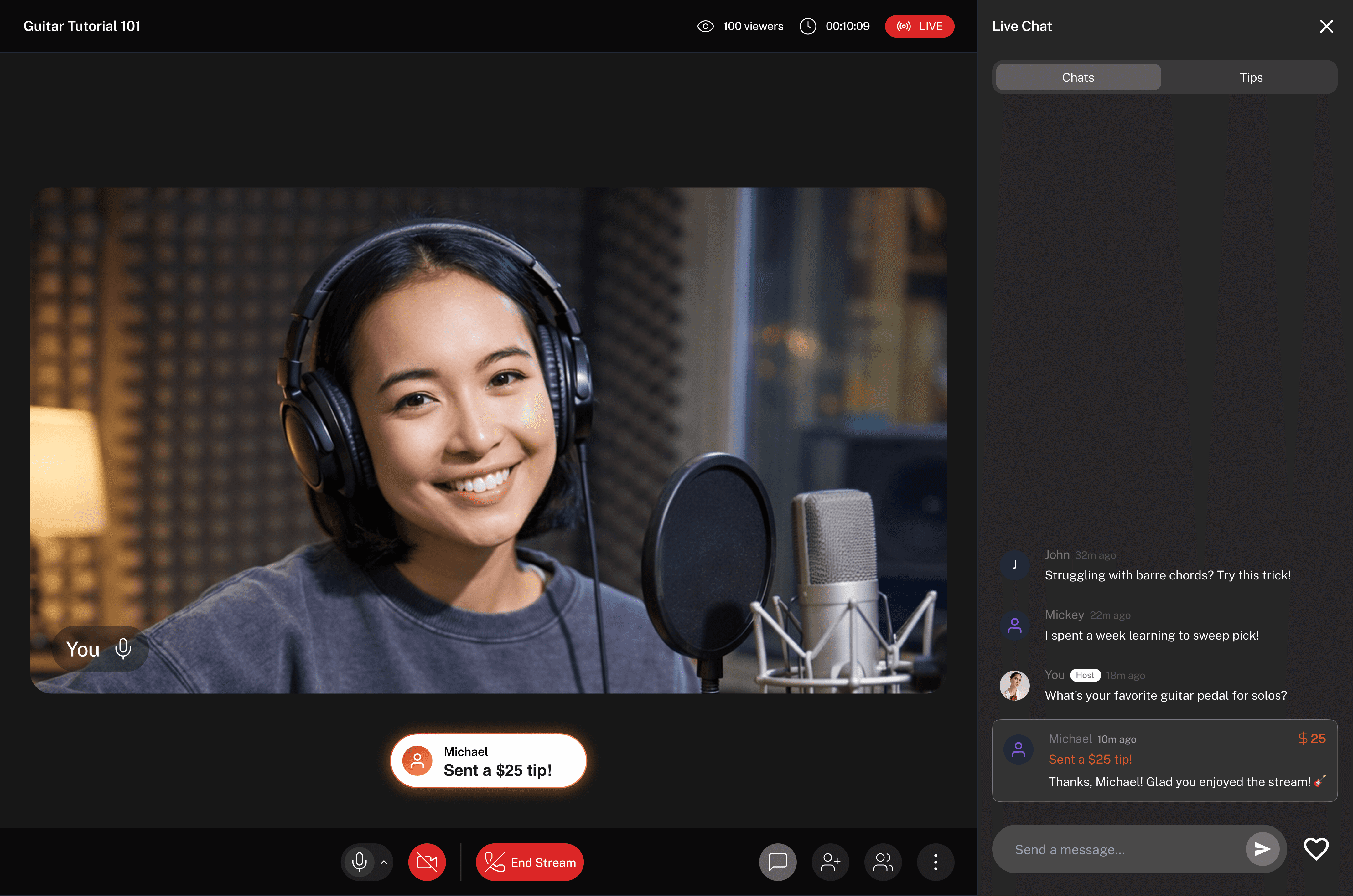The height and width of the screenshot is (896, 1353).
Task: Click the host's avatar photo in chat
Action: pyautogui.click(x=1014, y=685)
